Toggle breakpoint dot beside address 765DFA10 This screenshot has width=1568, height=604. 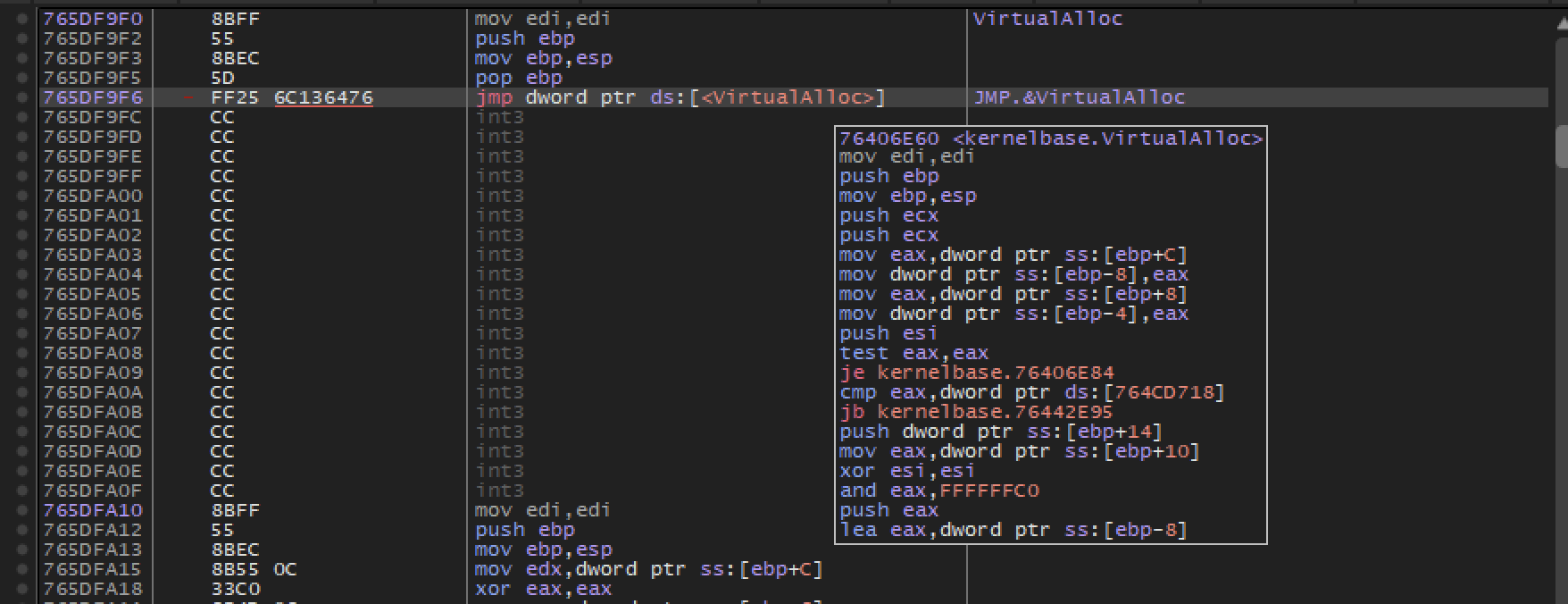point(21,510)
